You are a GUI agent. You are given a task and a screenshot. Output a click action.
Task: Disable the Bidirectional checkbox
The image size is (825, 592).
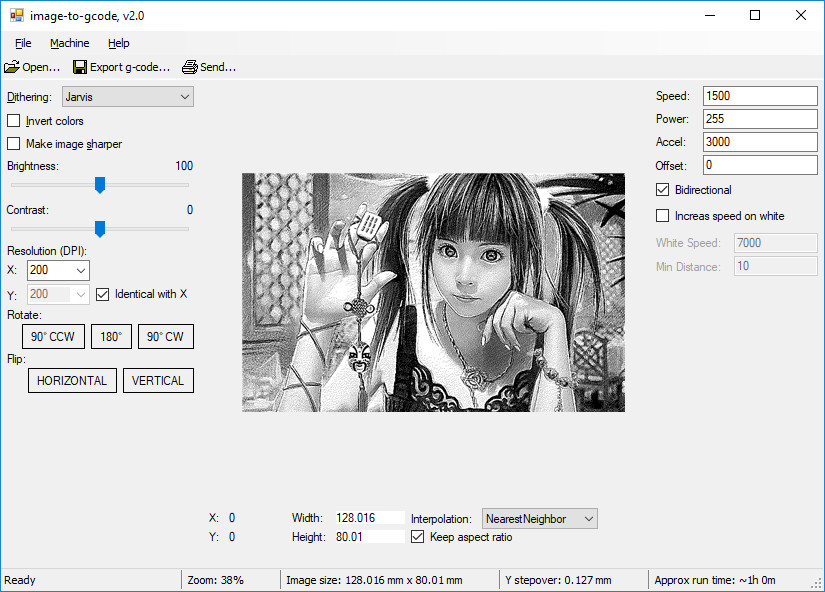click(x=662, y=190)
